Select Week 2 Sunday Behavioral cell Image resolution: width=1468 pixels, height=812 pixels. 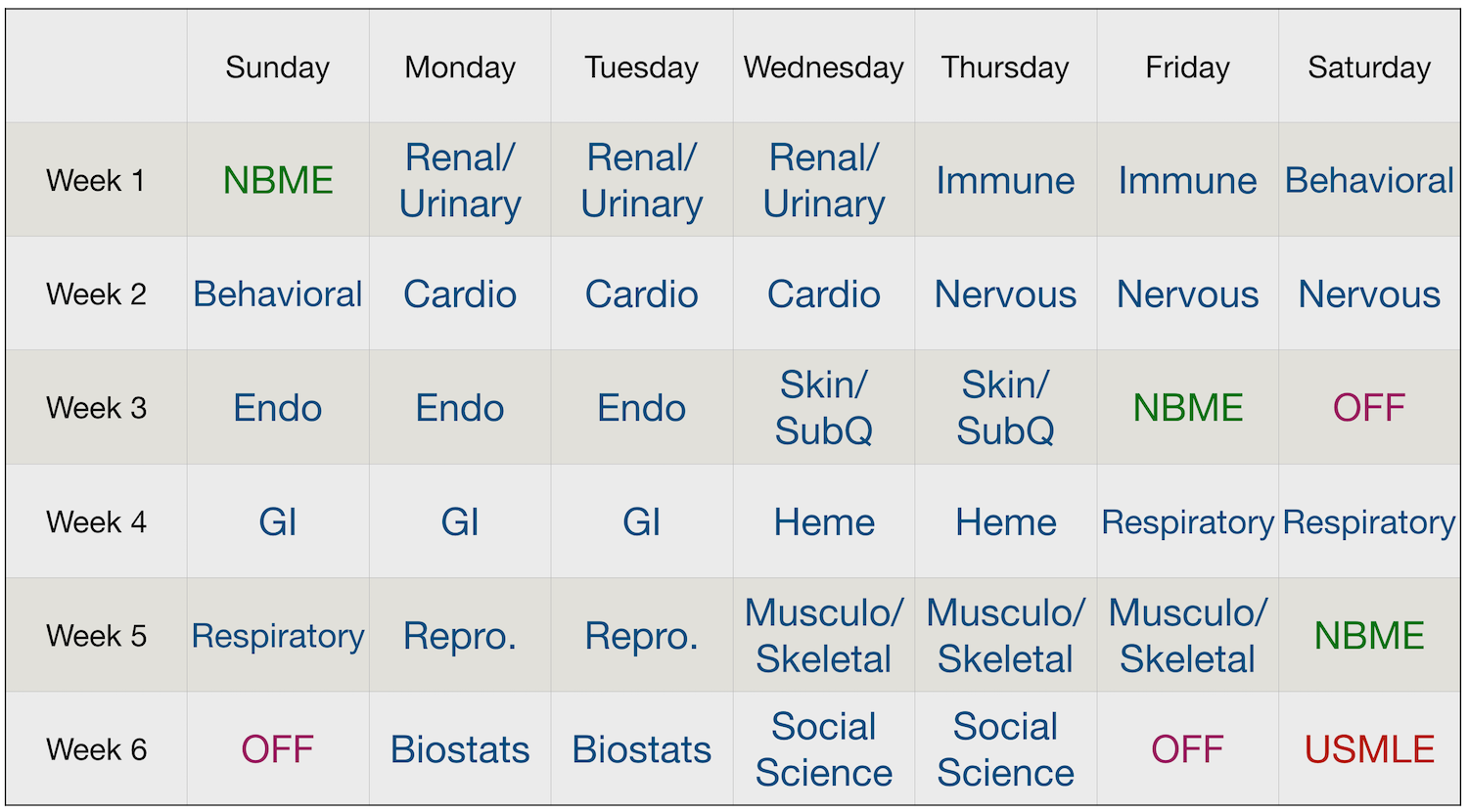pos(278,293)
